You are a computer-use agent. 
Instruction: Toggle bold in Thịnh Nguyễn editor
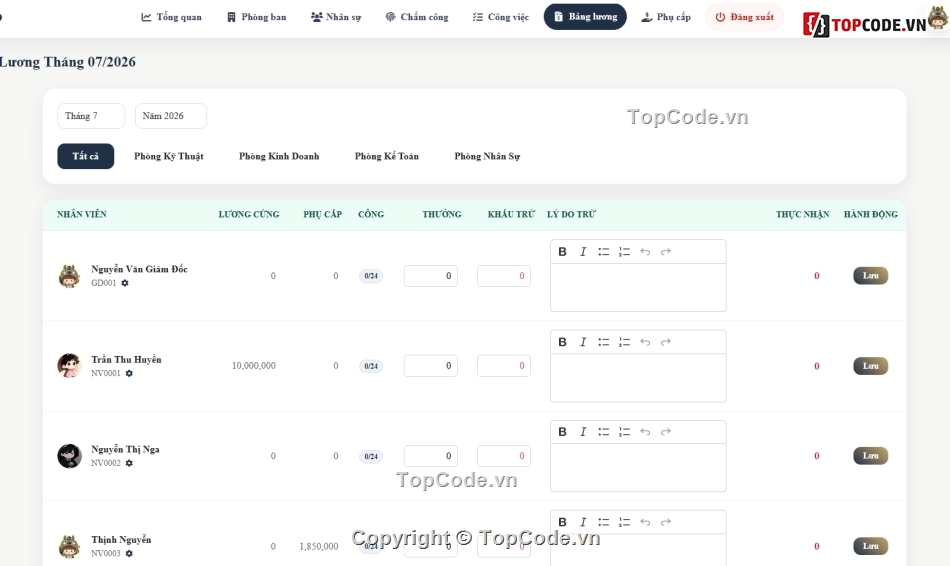562,522
